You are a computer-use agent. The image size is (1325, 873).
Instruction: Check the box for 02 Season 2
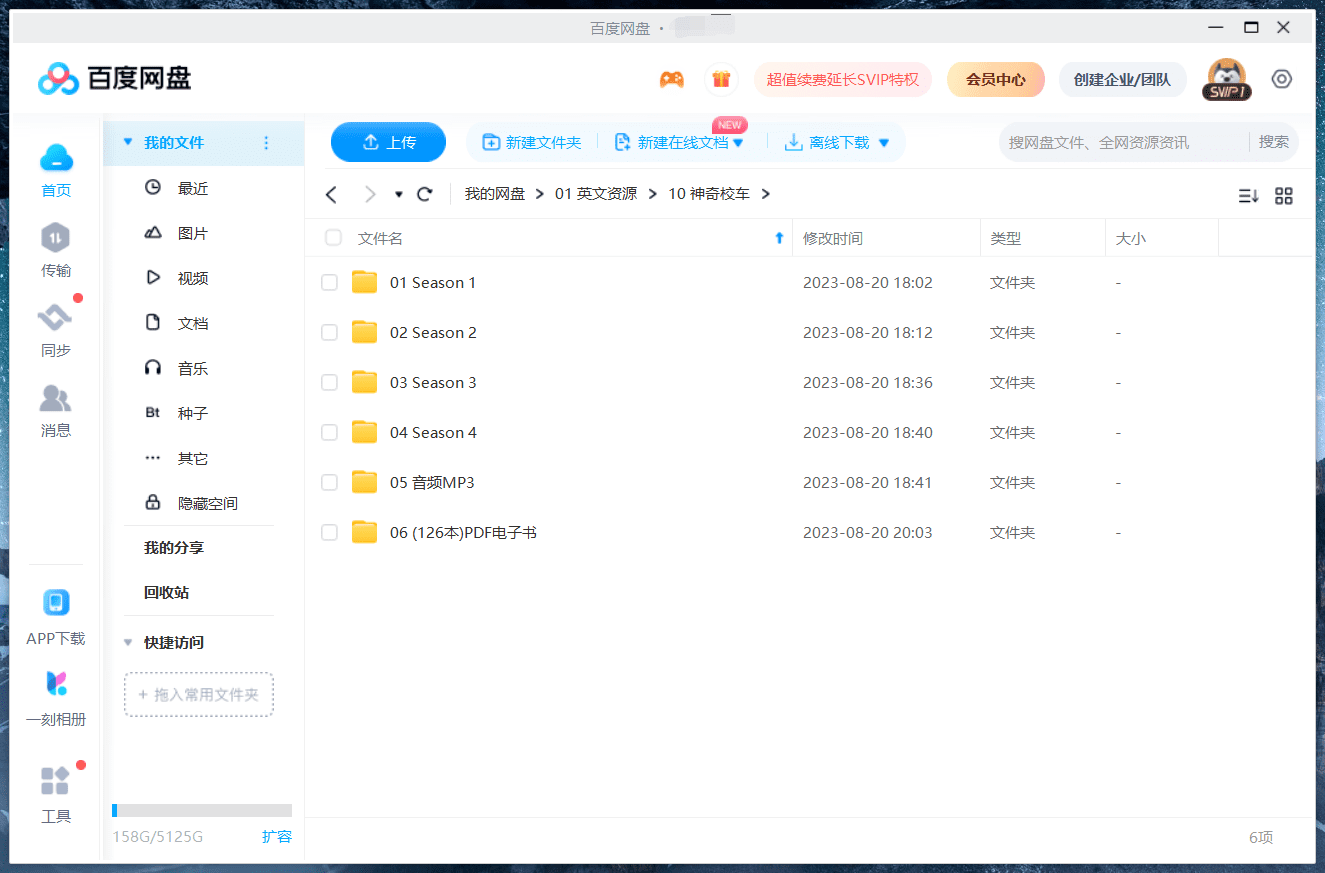pos(329,333)
